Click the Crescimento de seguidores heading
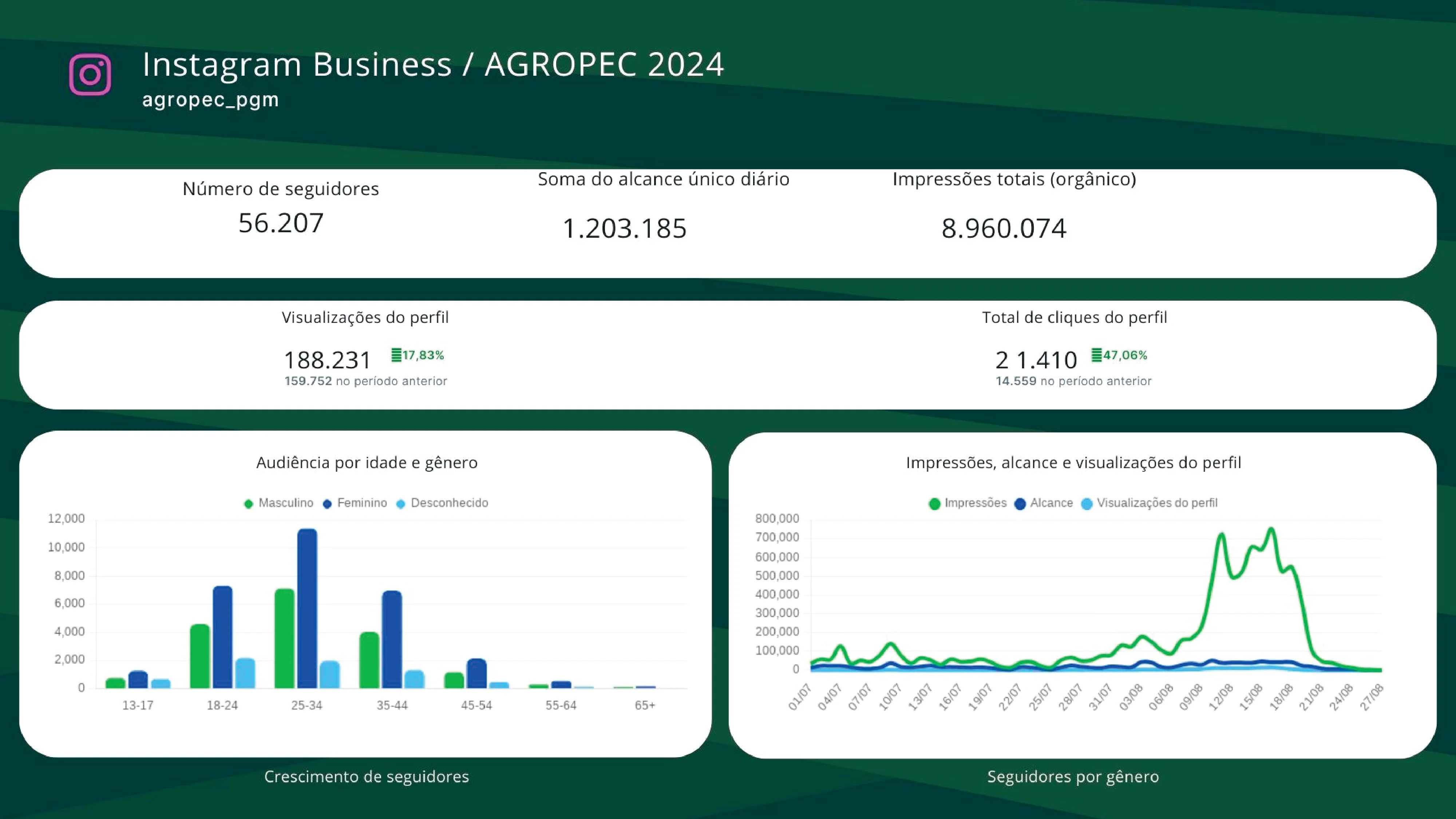Viewport: 1456px width, 819px height. (x=366, y=777)
